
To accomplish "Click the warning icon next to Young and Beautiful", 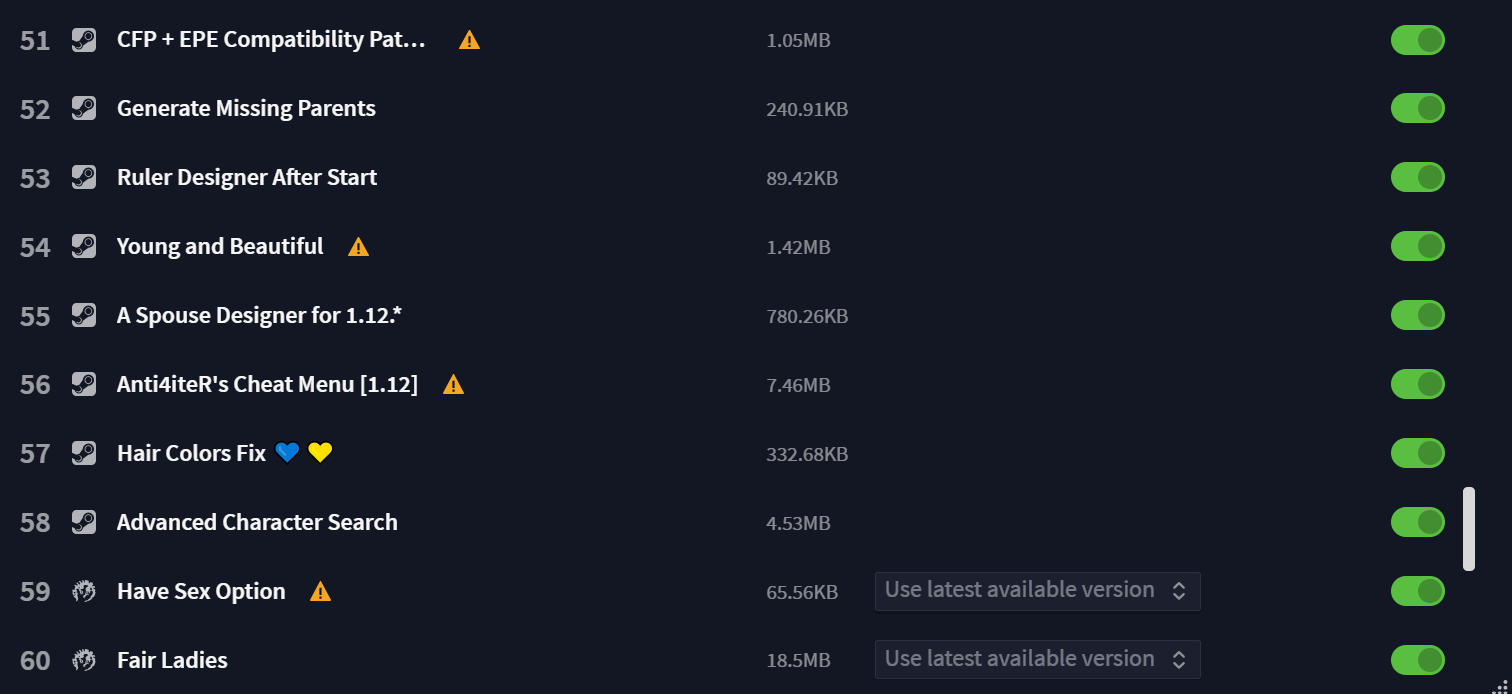I will pyautogui.click(x=358, y=247).
